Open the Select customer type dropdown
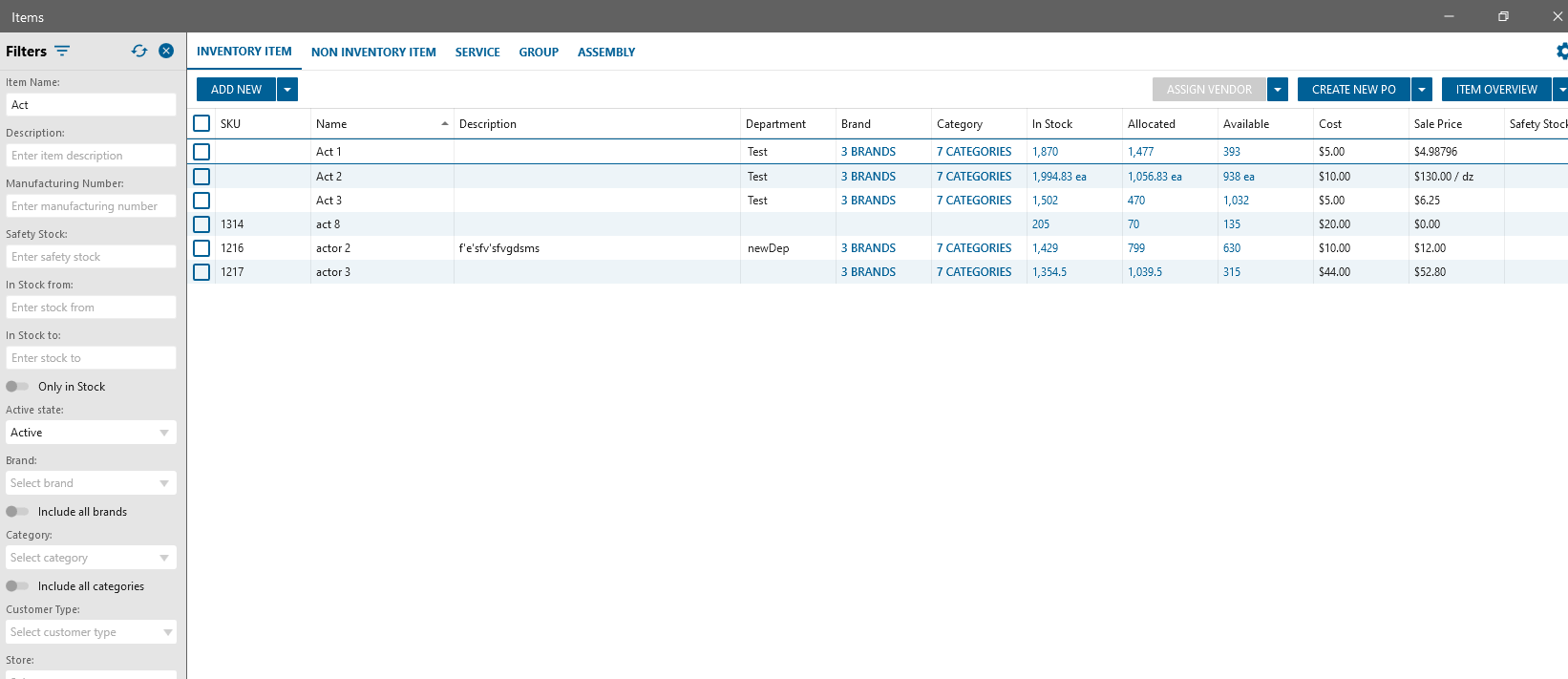Screen dimensions: 1568x679 pos(91,632)
